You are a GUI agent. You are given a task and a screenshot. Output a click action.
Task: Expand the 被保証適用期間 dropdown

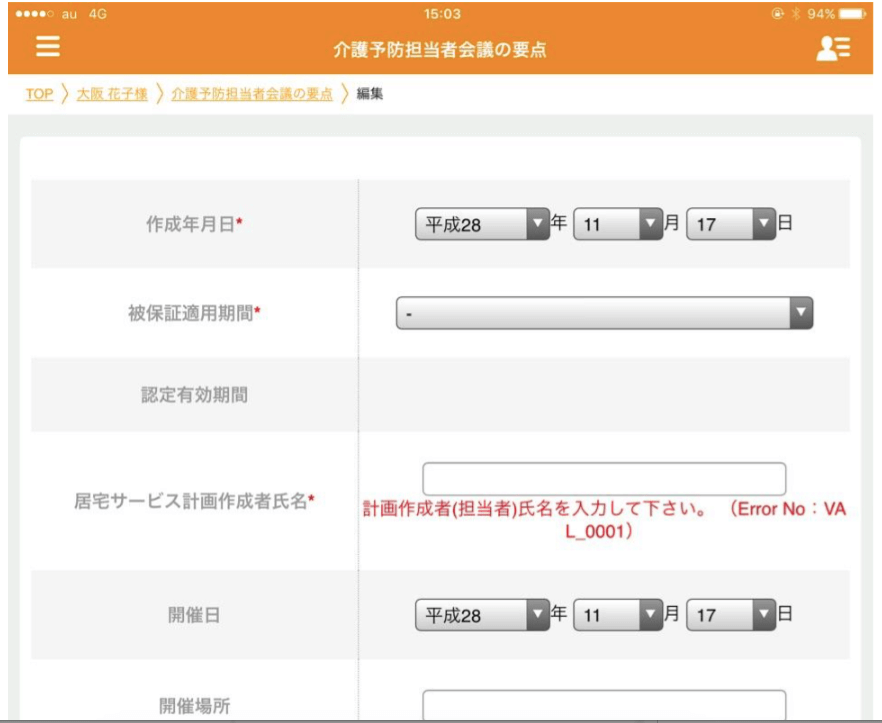pyautogui.click(x=604, y=314)
